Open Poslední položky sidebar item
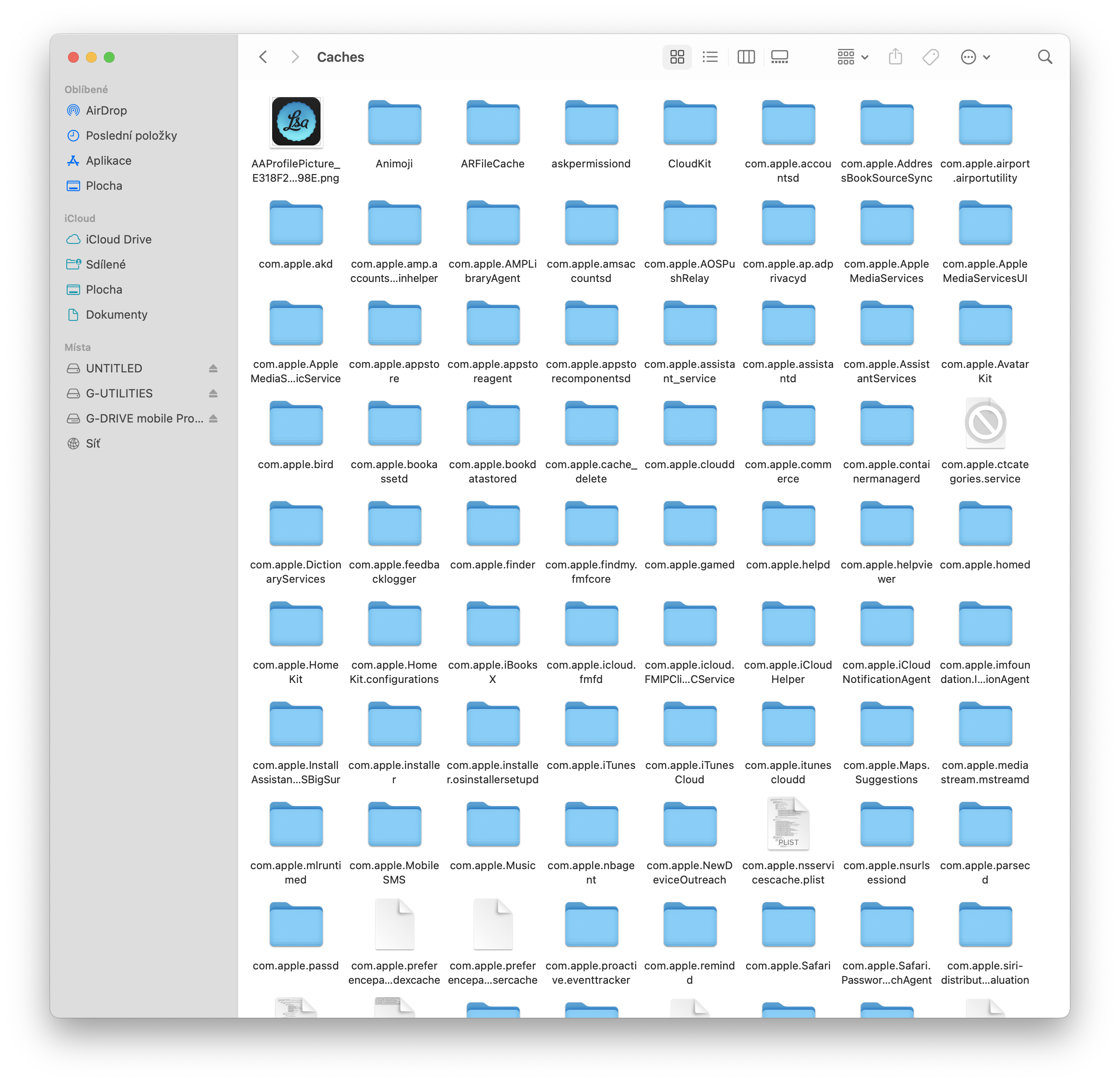This screenshot has height=1084, width=1120. (x=131, y=136)
